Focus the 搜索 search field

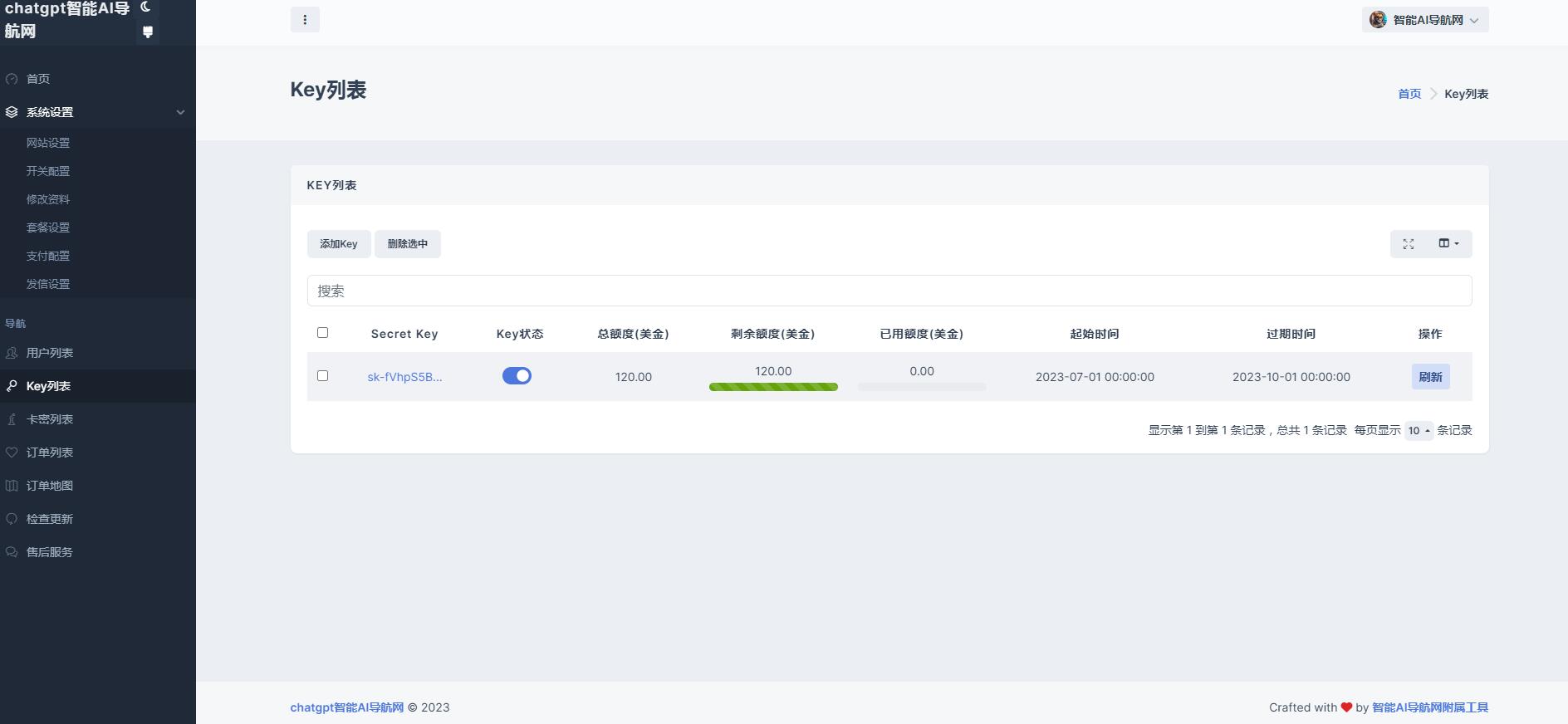click(x=889, y=291)
